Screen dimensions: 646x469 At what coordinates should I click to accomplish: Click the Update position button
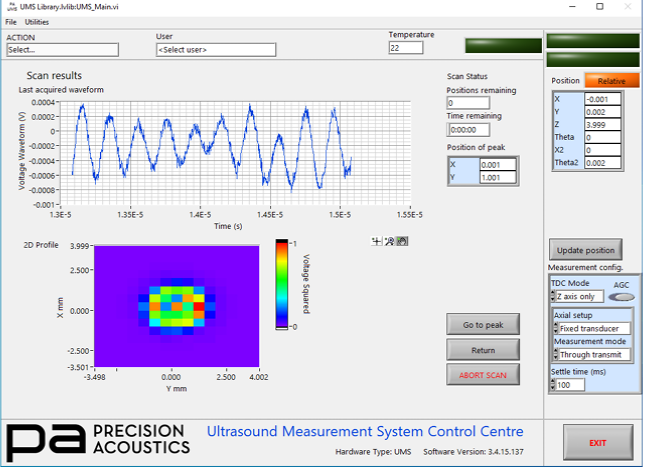pyautogui.click(x=584, y=250)
